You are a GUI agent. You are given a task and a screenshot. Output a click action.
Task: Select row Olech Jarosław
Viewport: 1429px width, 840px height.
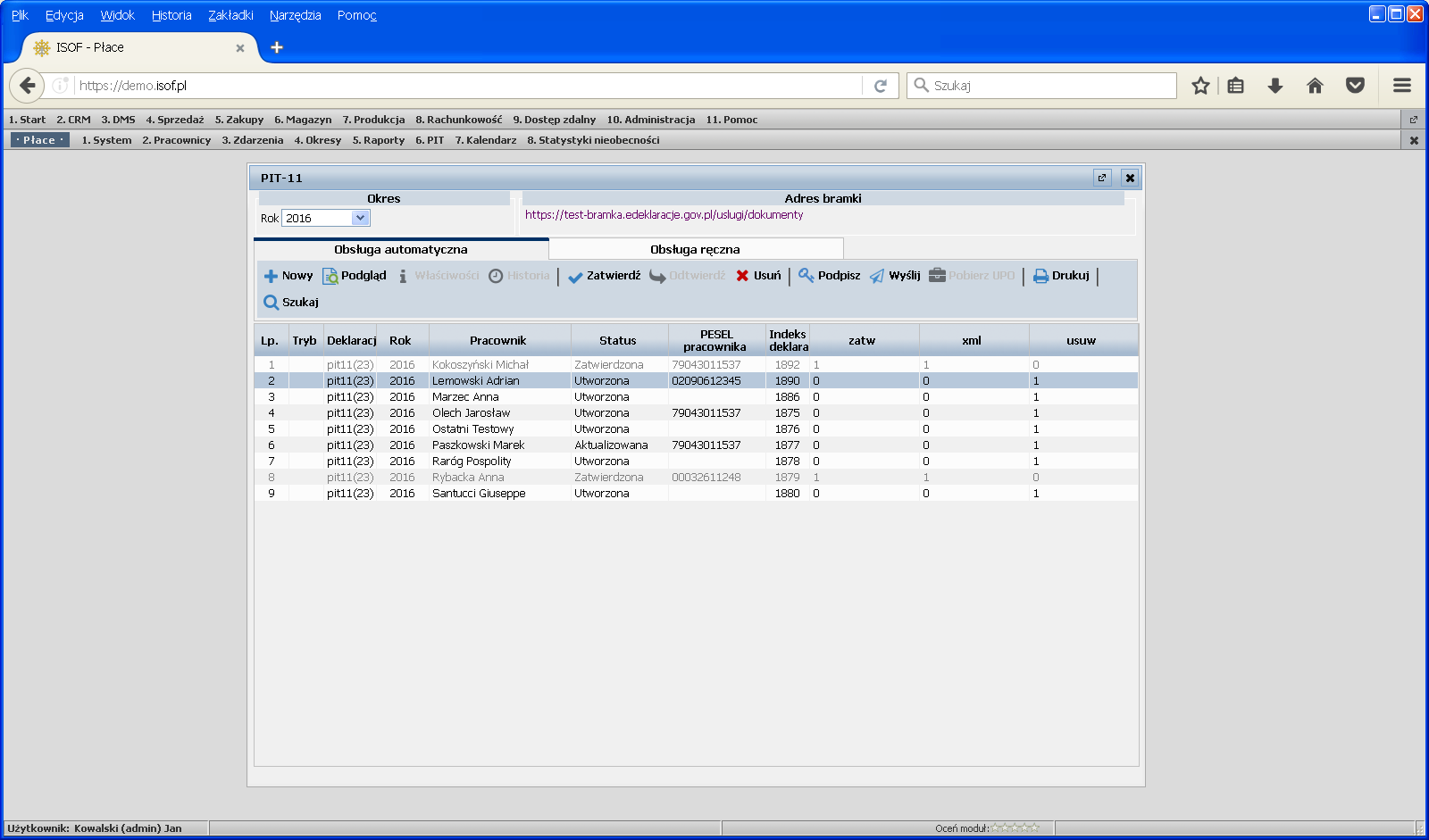point(697,413)
